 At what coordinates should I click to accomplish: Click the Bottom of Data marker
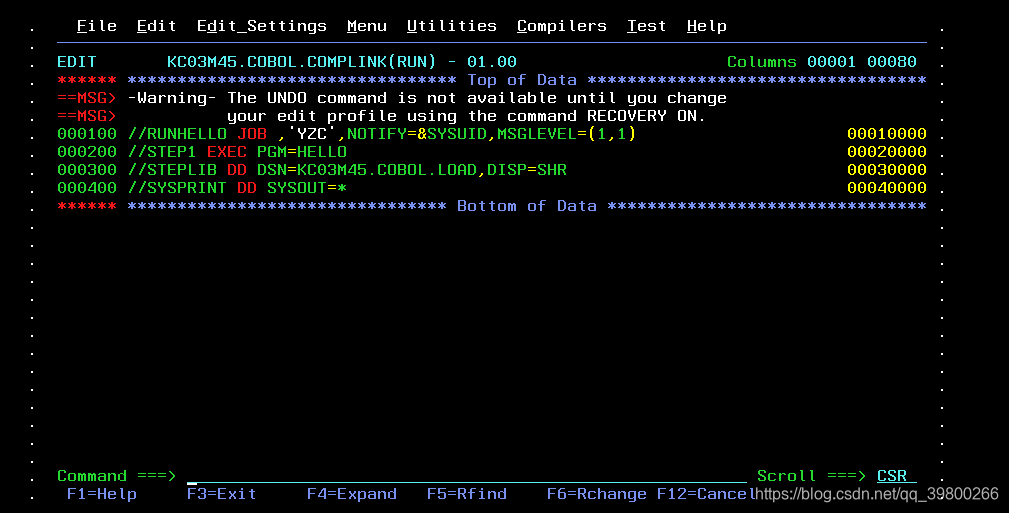tap(526, 206)
